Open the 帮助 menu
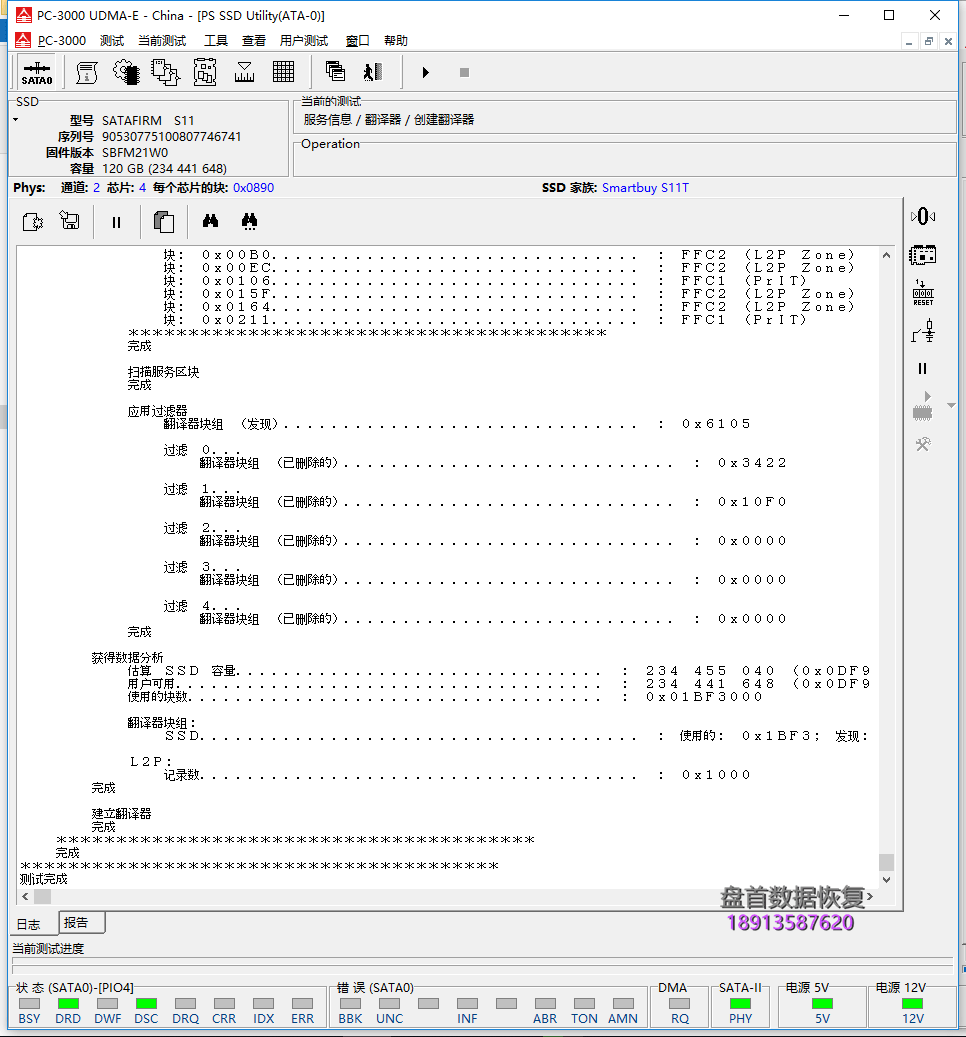The width and height of the screenshot is (966, 1037). point(395,41)
